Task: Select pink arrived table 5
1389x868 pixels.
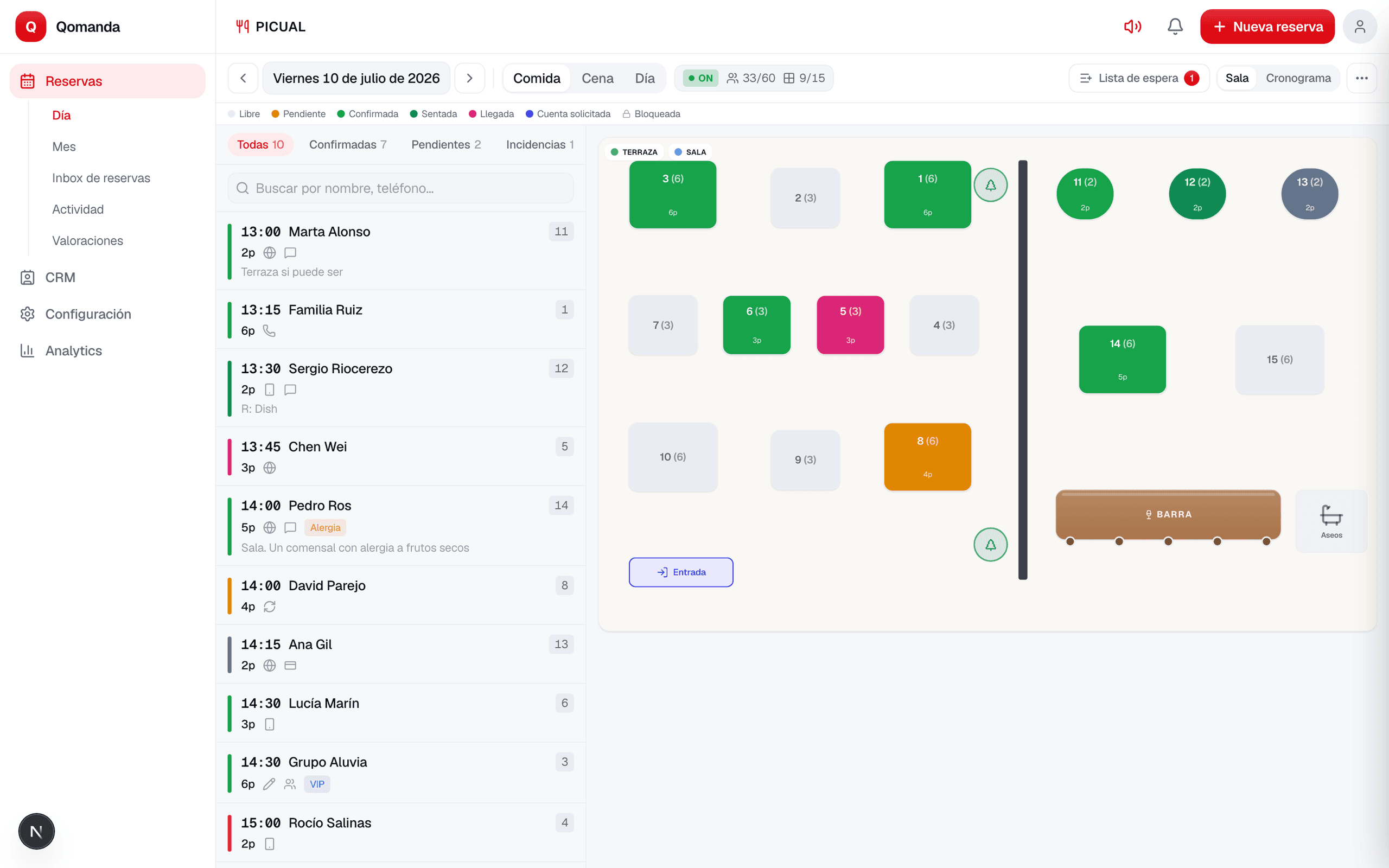Action: (850, 324)
